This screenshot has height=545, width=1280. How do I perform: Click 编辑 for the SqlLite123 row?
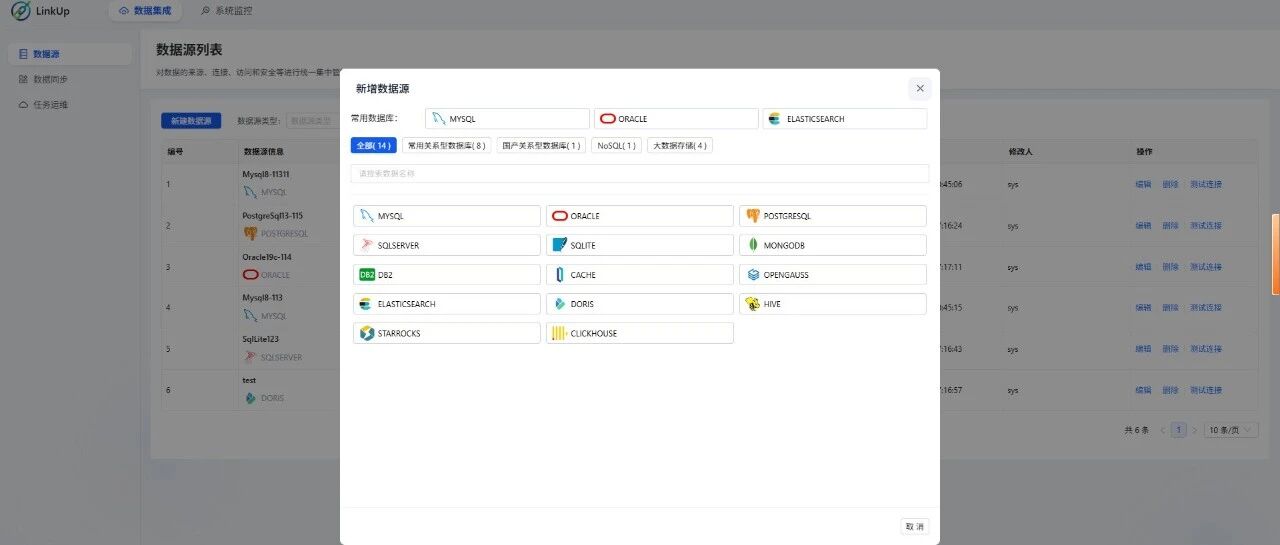(1143, 349)
